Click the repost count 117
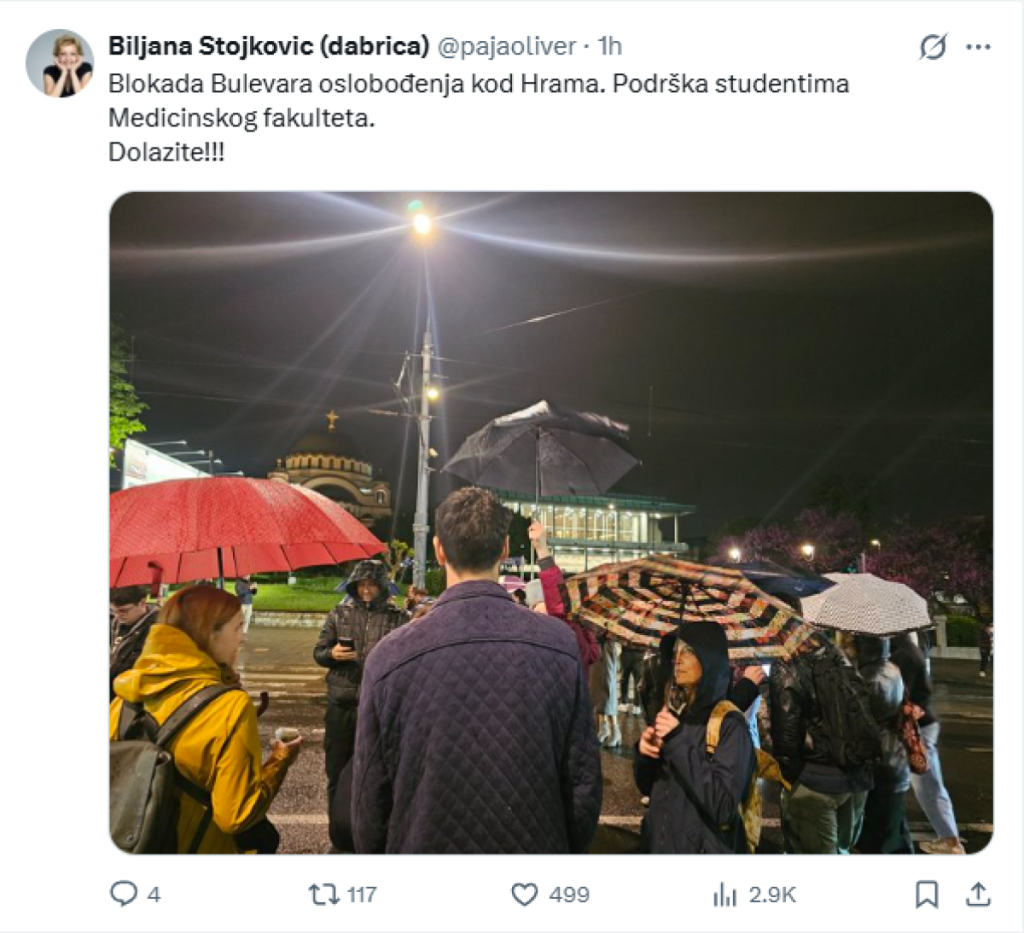This screenshot has height=933, width=1024. [x=360, y=894]
